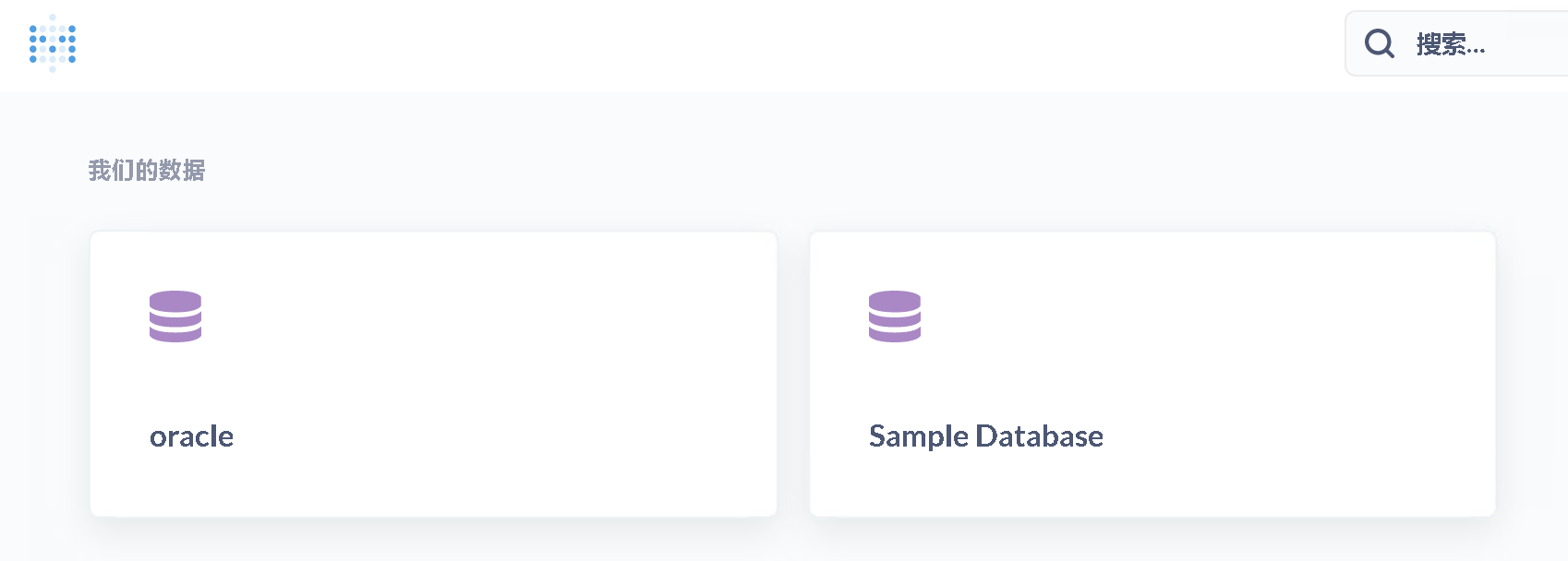Click the database icon on Sample Database card
This screenshot has width=1568, height=561.
coord(893,316)
